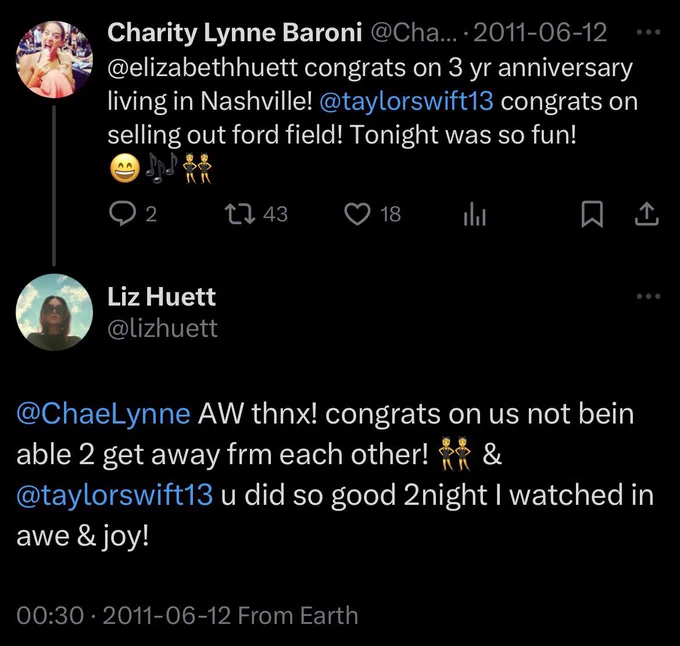Open more options on Charity's tweet
The width and height of the screenshot is (680, 646).
649,32
